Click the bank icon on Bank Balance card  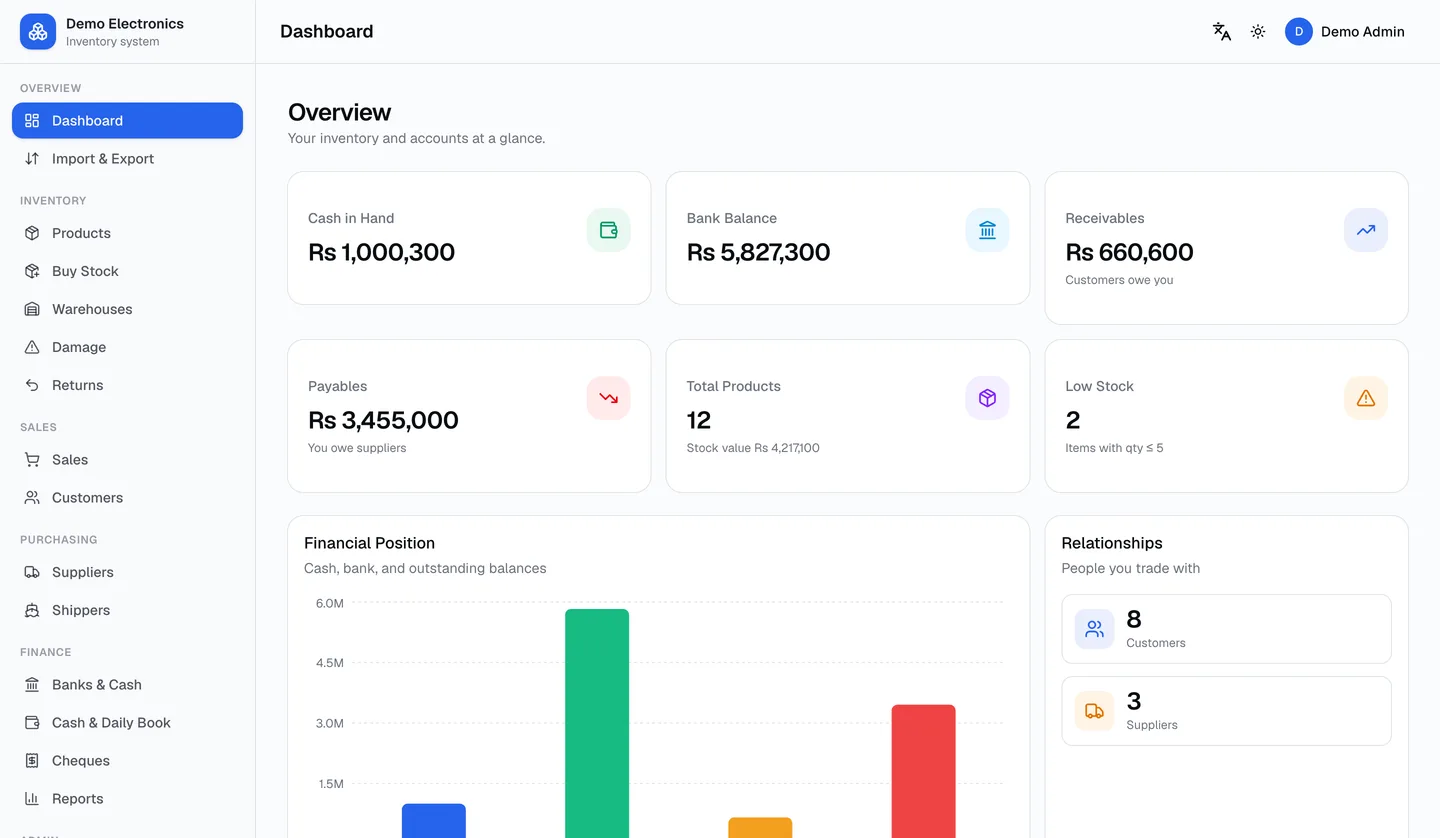[988, 230]
